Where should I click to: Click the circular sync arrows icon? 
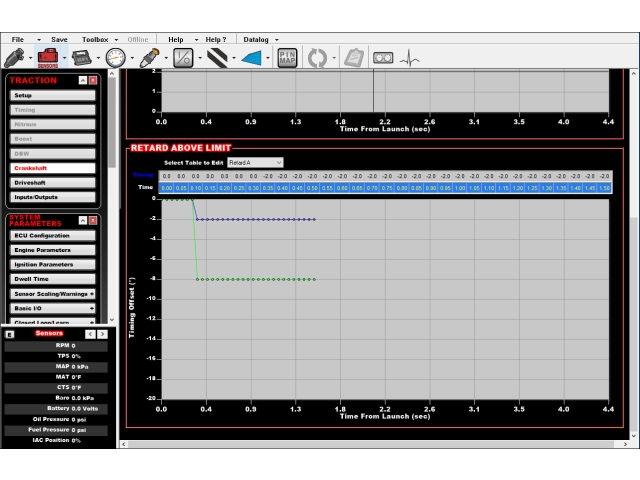(318, 58)
